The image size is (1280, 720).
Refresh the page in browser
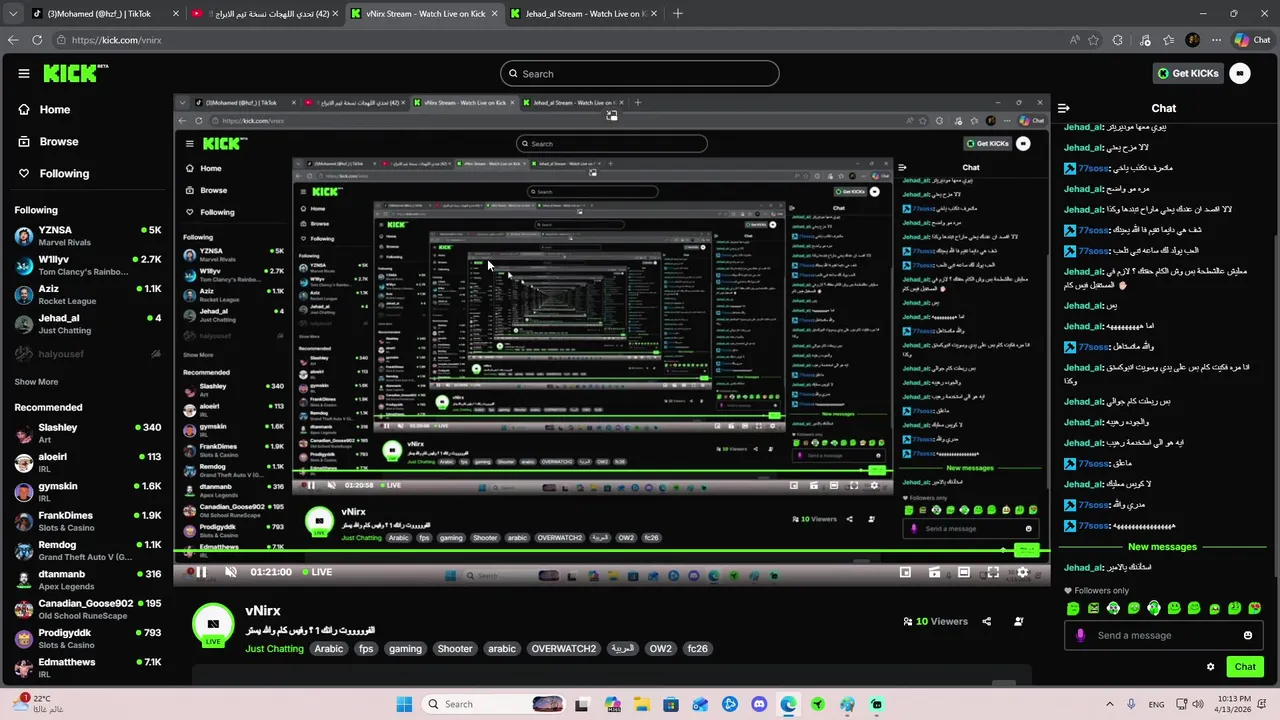37,40
